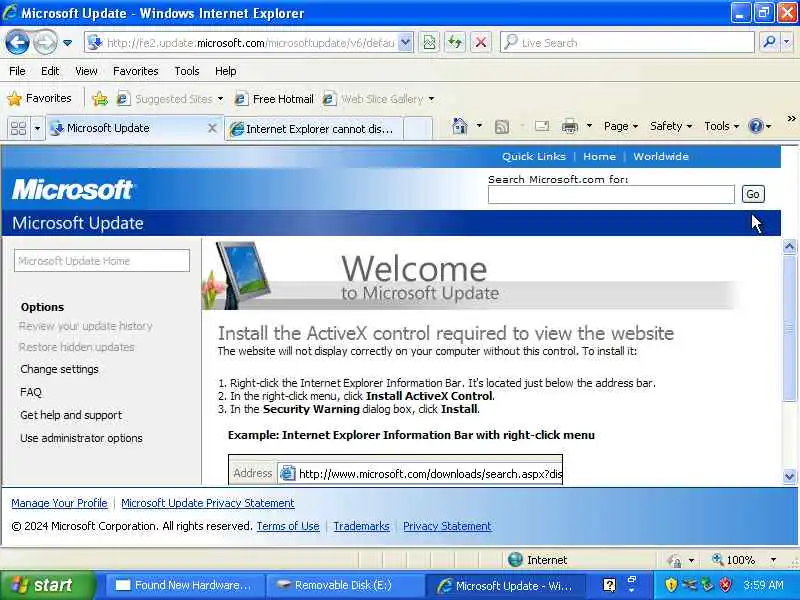Open the Favorites menu in menu bar
The height and width of the screenshot is (600, 800).
[136, 71]
